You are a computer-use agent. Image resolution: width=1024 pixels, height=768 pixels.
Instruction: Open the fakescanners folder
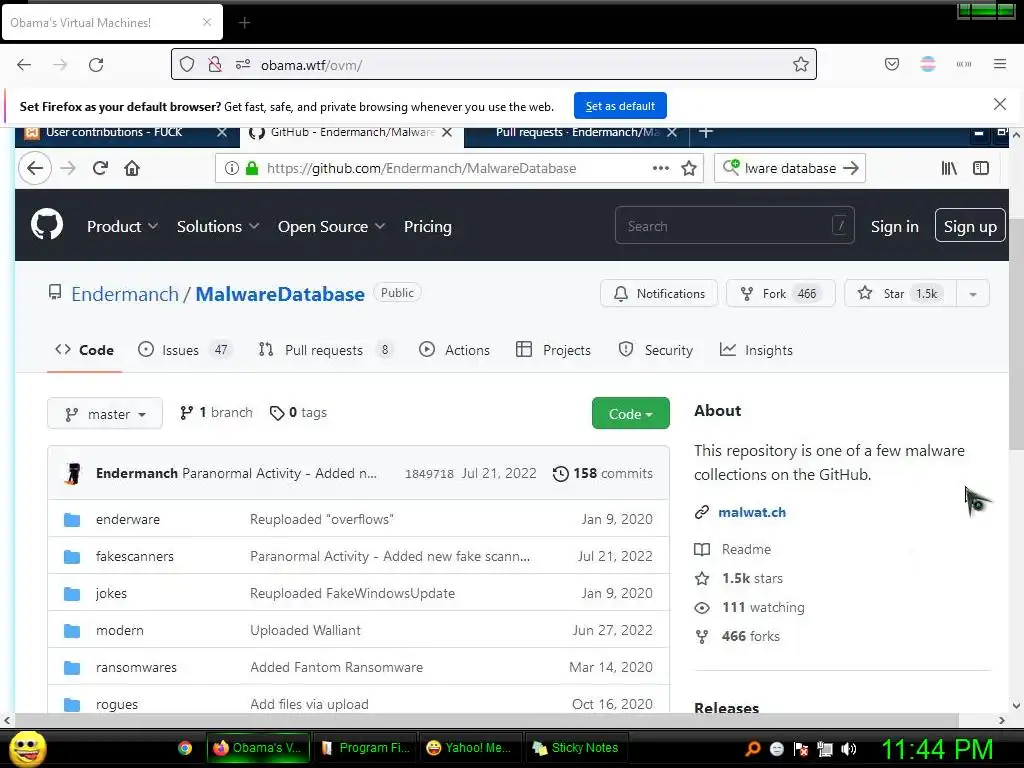135,556
